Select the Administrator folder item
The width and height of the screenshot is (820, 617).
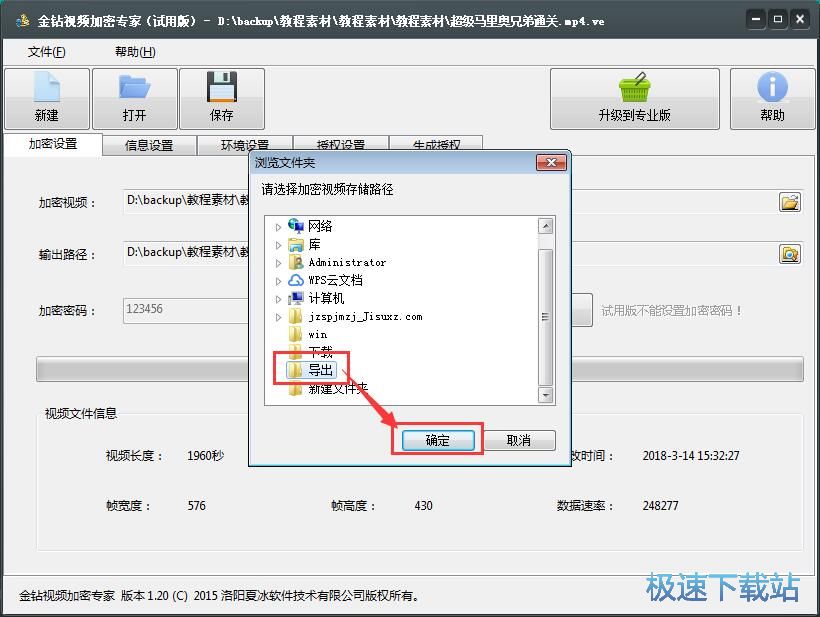pyautogui.click(x=337, y=262)
